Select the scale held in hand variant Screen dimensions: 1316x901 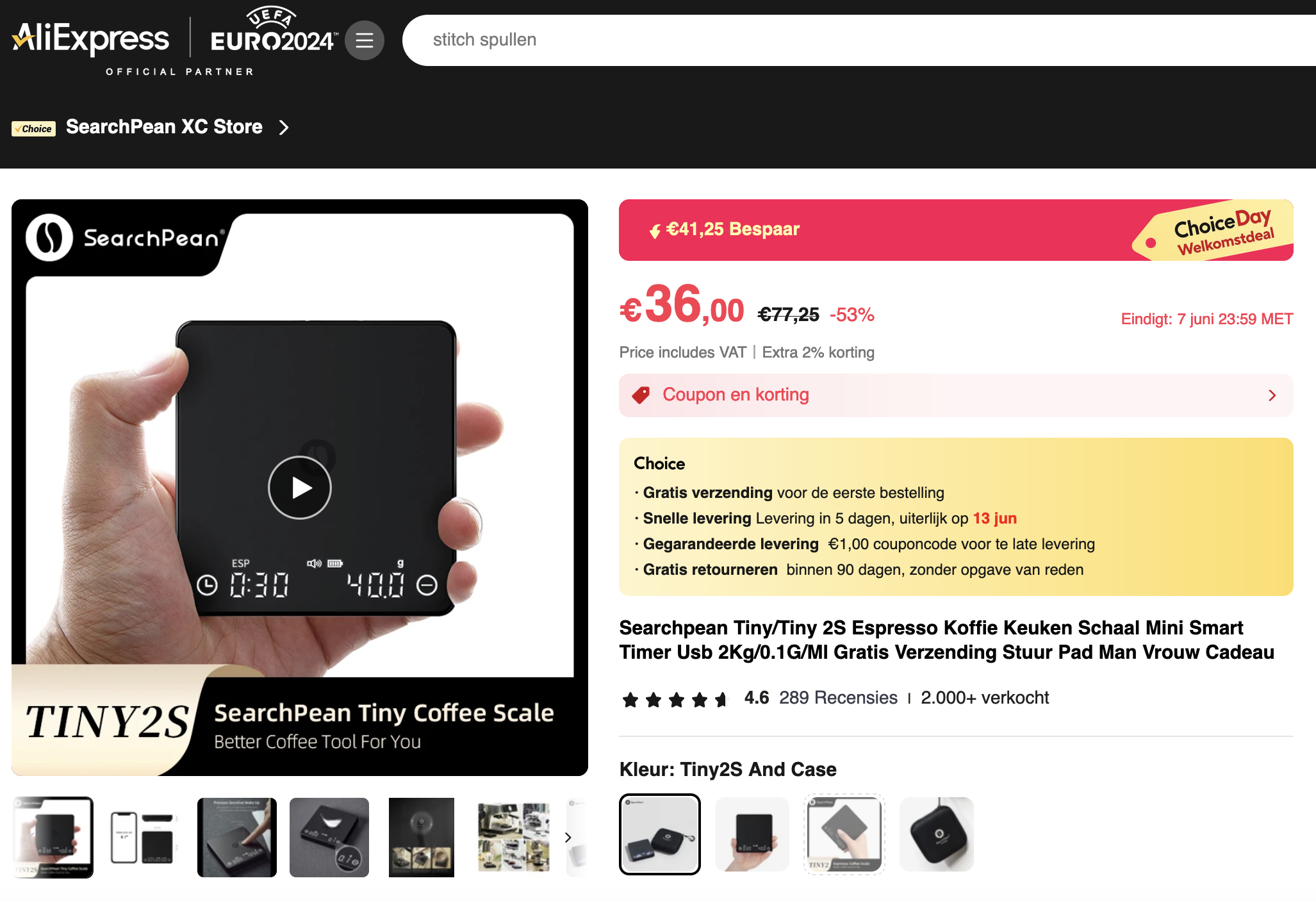tap(752, 834)
